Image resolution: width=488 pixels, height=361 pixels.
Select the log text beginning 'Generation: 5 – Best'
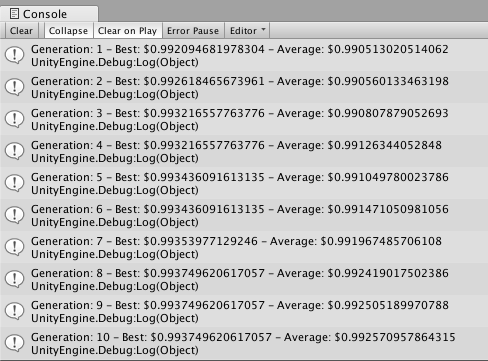[x=240, y=177]
